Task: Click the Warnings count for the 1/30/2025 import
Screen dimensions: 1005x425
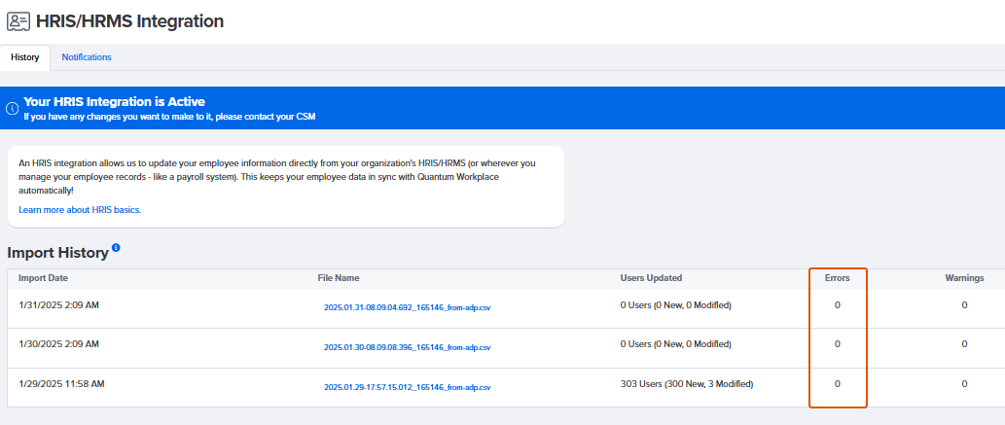Action: 965,344
